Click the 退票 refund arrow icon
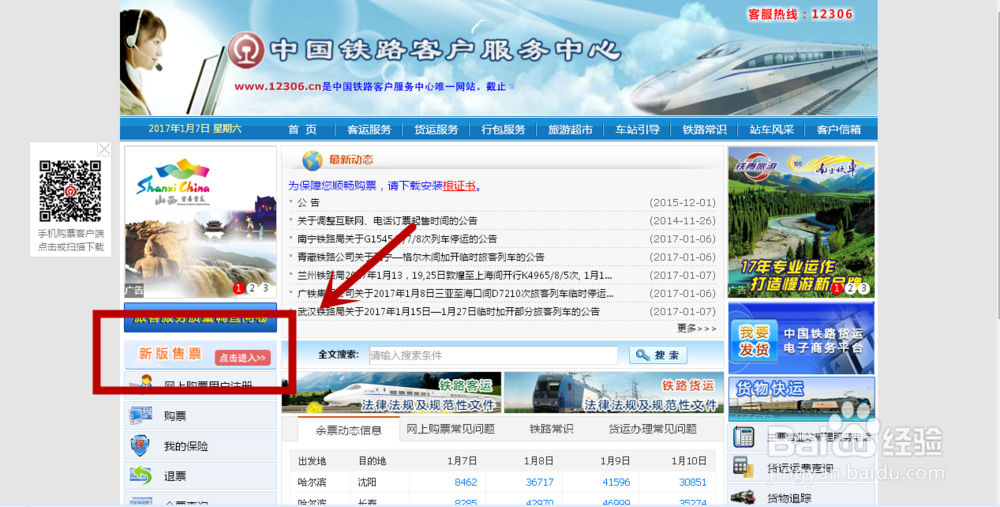The width and height of the screenshot is (1000, 507). pyautogui.click(x=140, y=475)
